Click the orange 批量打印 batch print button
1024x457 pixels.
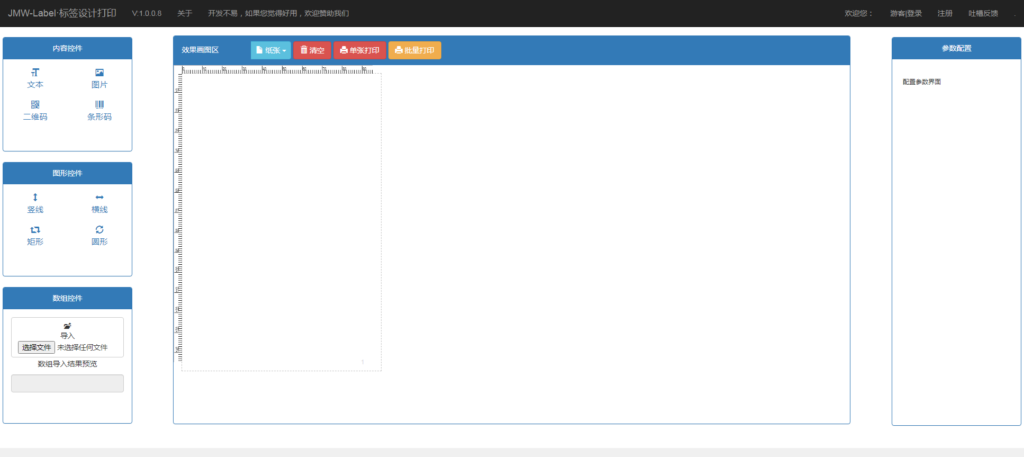[x=414, y=50]
